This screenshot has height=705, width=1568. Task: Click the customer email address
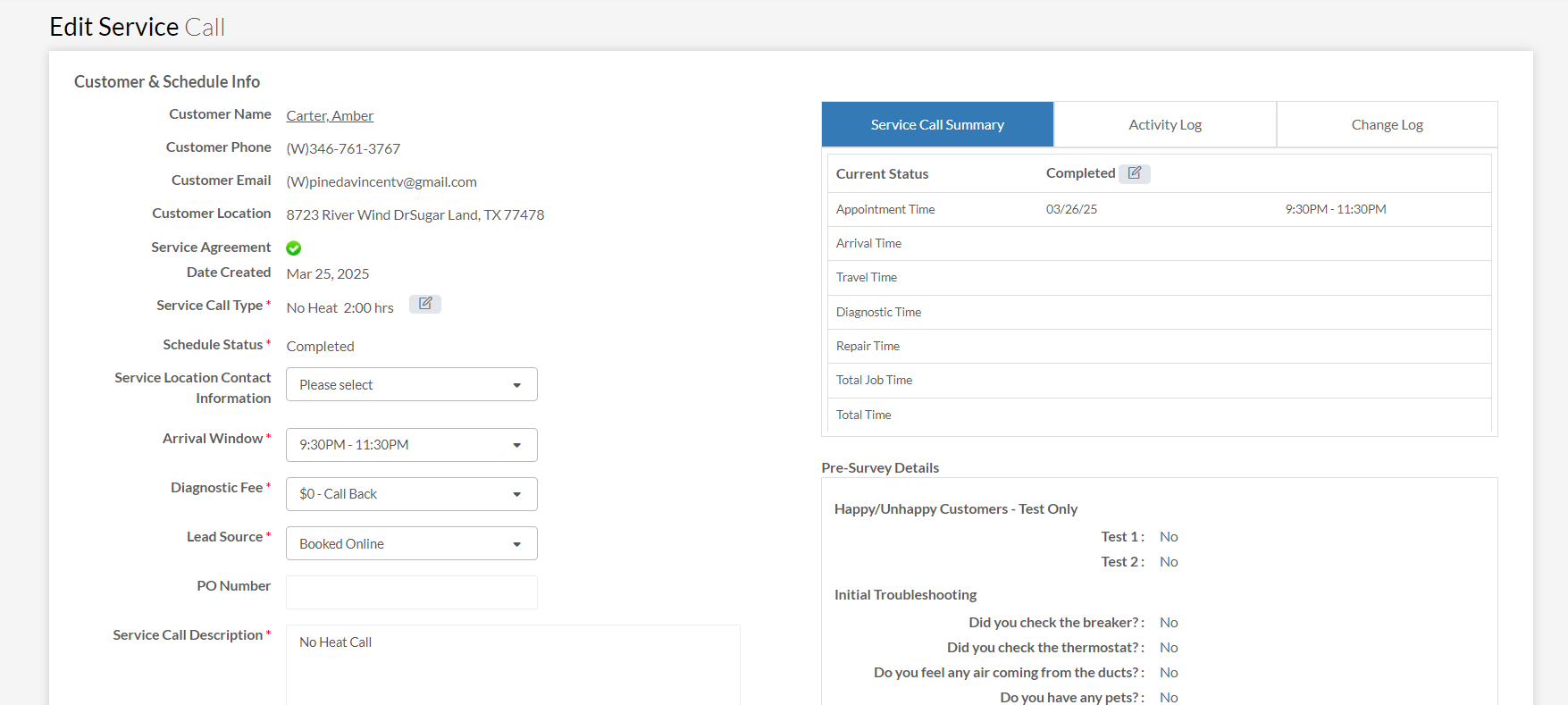(x=382, y=182)
